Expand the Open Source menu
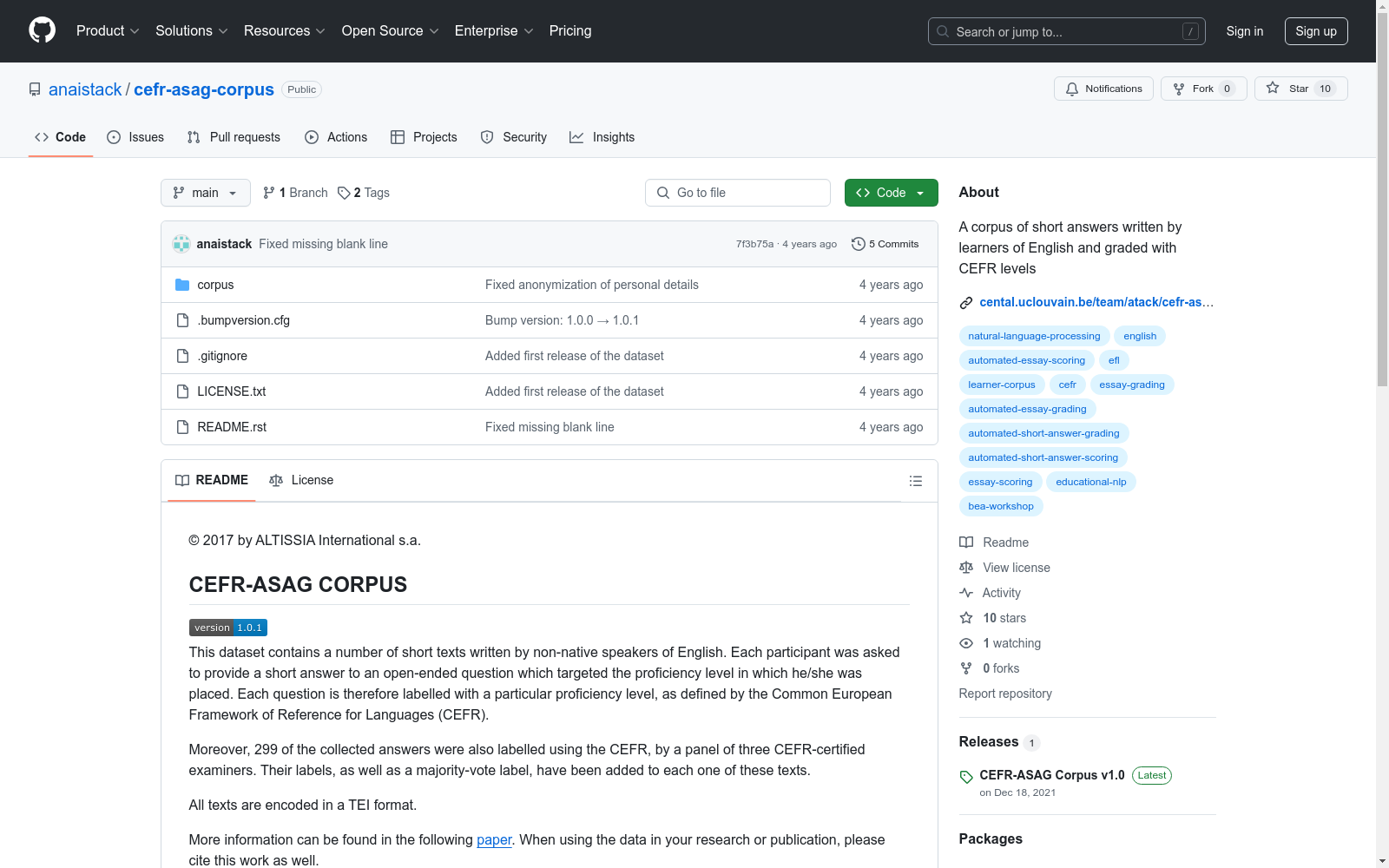 (391, 31)
